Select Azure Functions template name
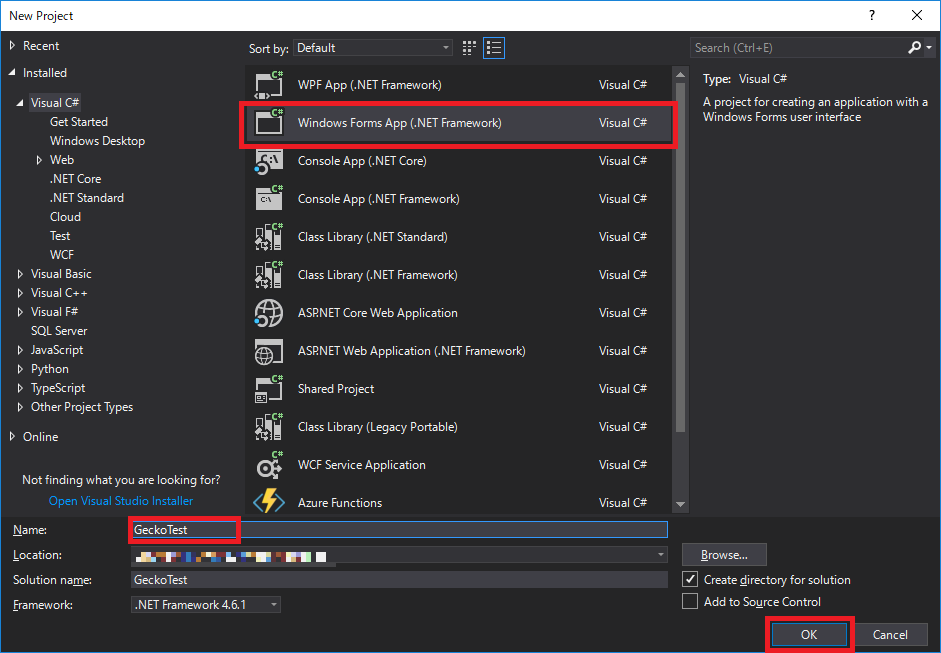This screenshot has width=941, height=653. click(340, 503)
